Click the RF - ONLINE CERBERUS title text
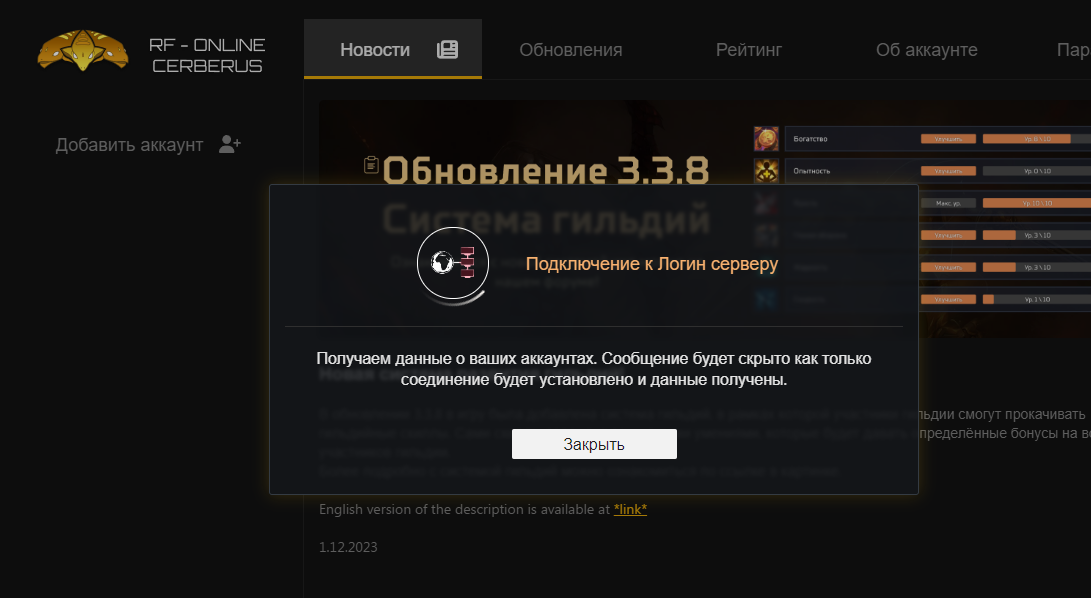Screen dimensions: 1091x598 point(207,56)
